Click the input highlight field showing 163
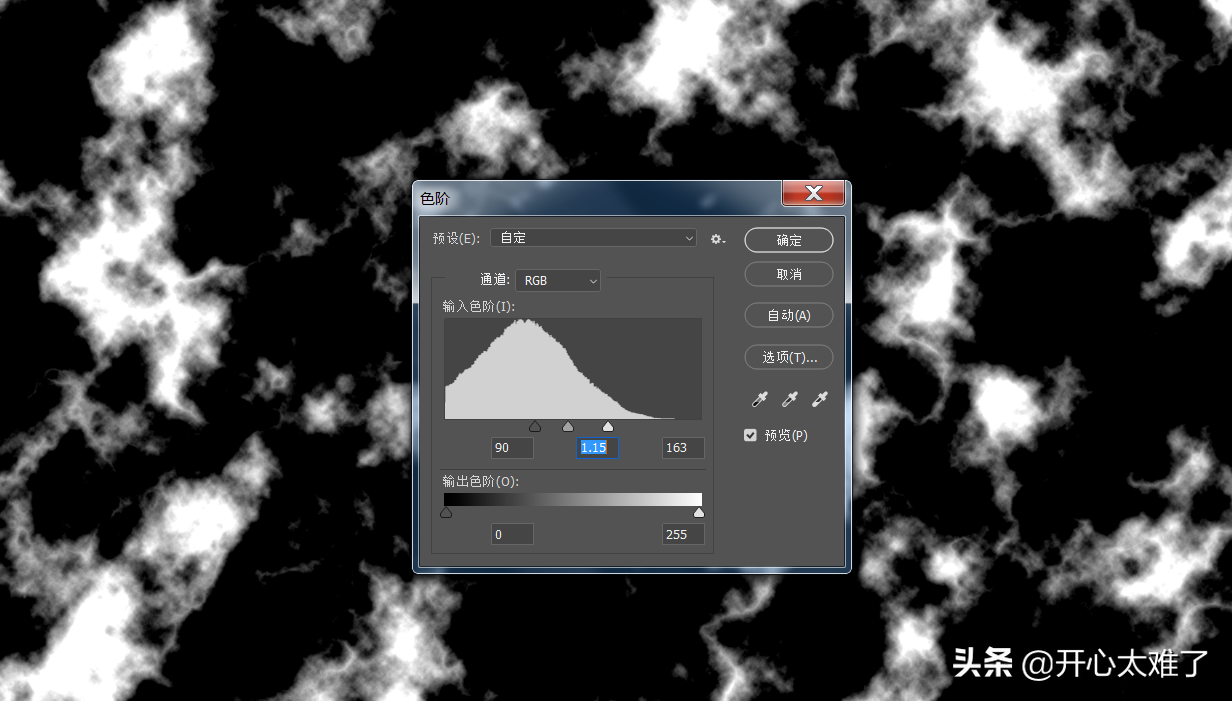1232x701 pixels. (683, 448)
